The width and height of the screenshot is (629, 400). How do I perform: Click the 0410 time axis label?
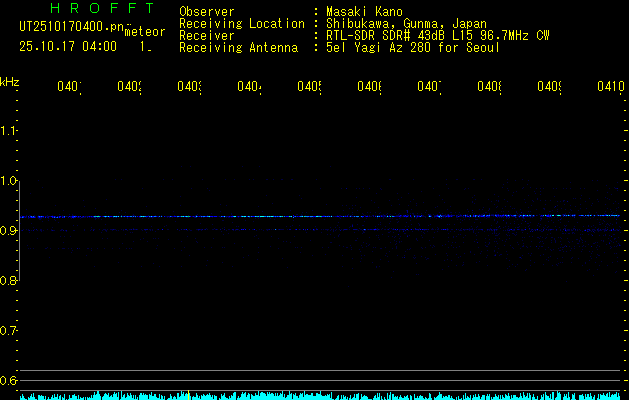(611, 86)
